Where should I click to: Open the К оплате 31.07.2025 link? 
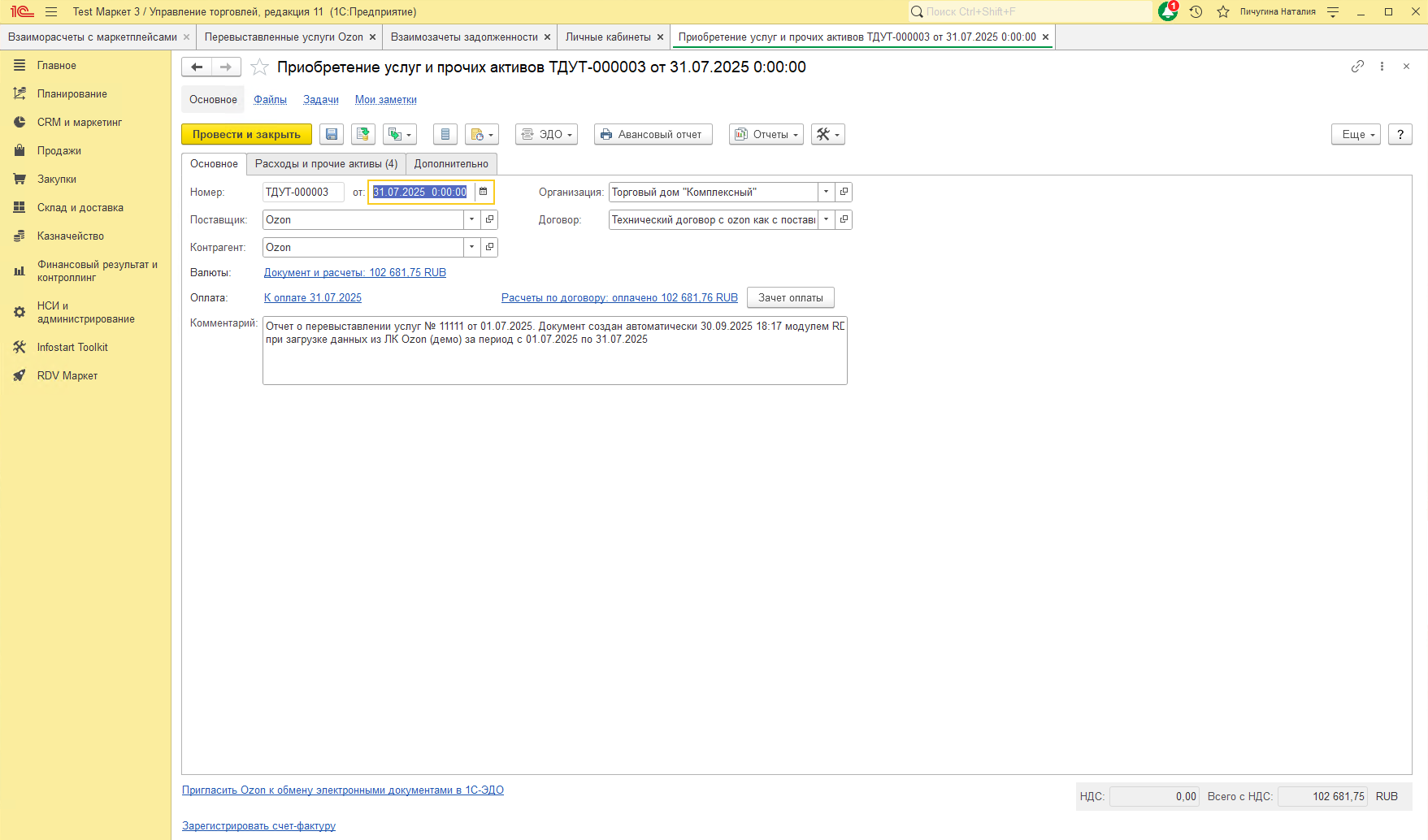click(x=313, y=297)
